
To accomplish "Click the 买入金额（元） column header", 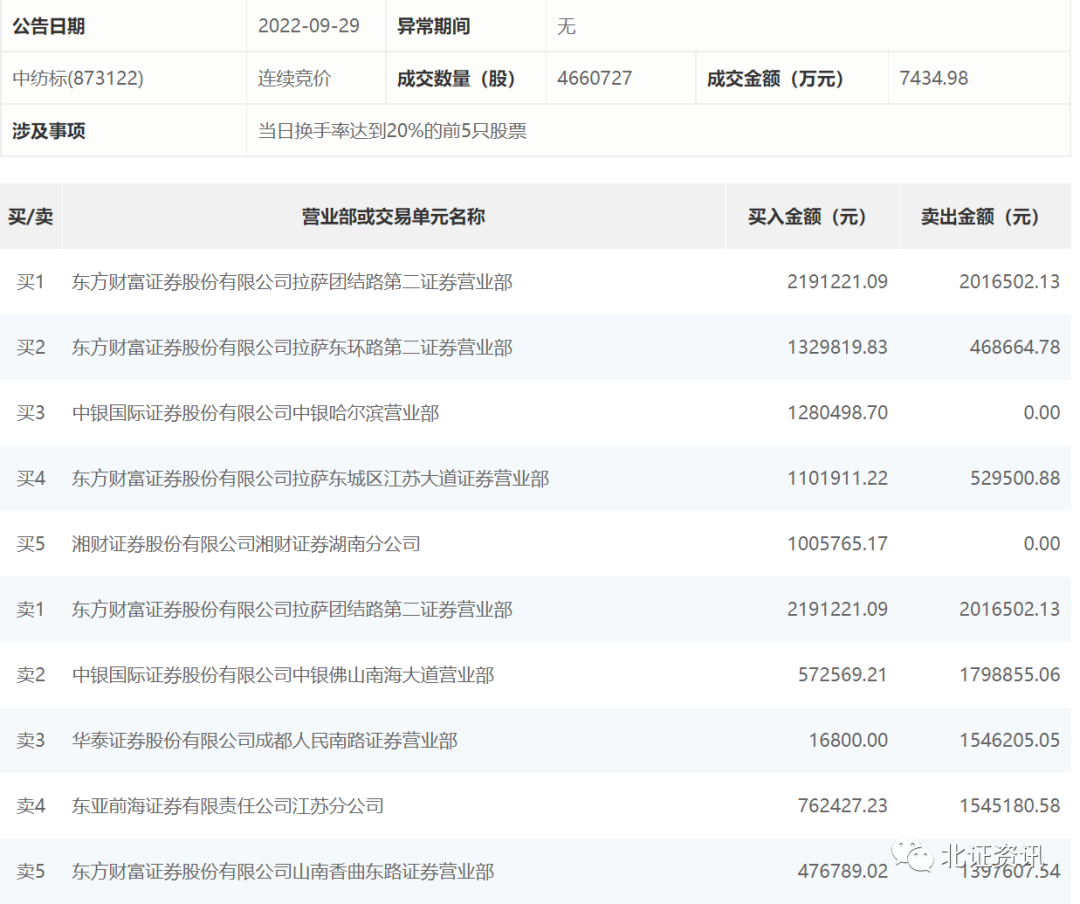I will pyautogui.click(x=807, y=217).
